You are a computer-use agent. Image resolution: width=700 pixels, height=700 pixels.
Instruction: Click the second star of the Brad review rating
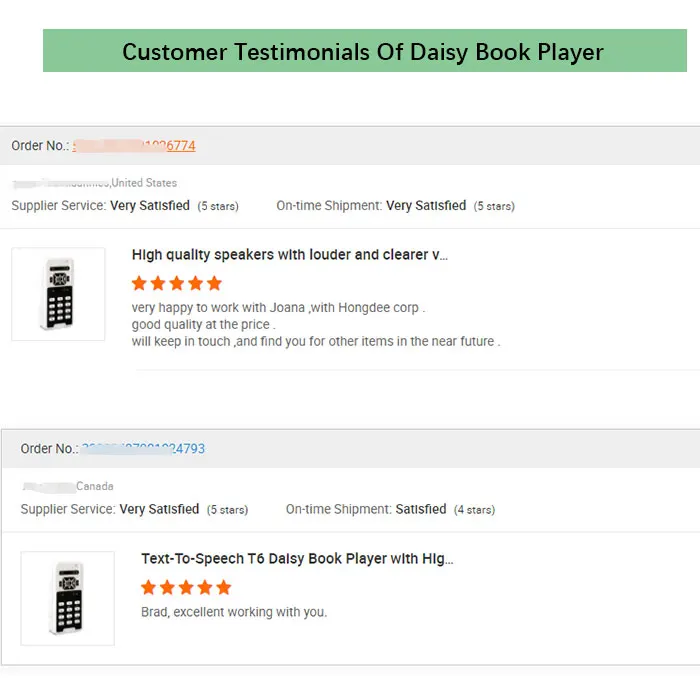tap(167, 588)
